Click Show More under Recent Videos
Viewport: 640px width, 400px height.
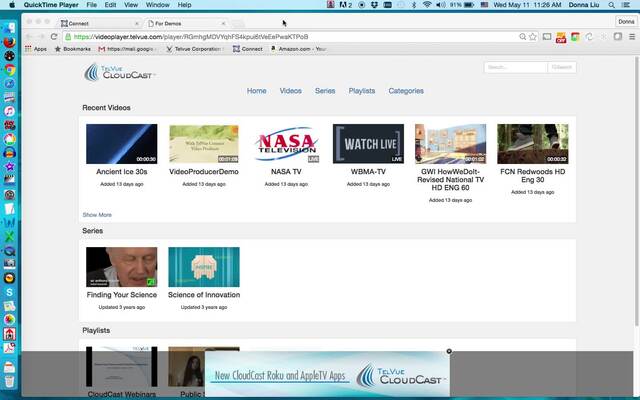pos(97,215)
